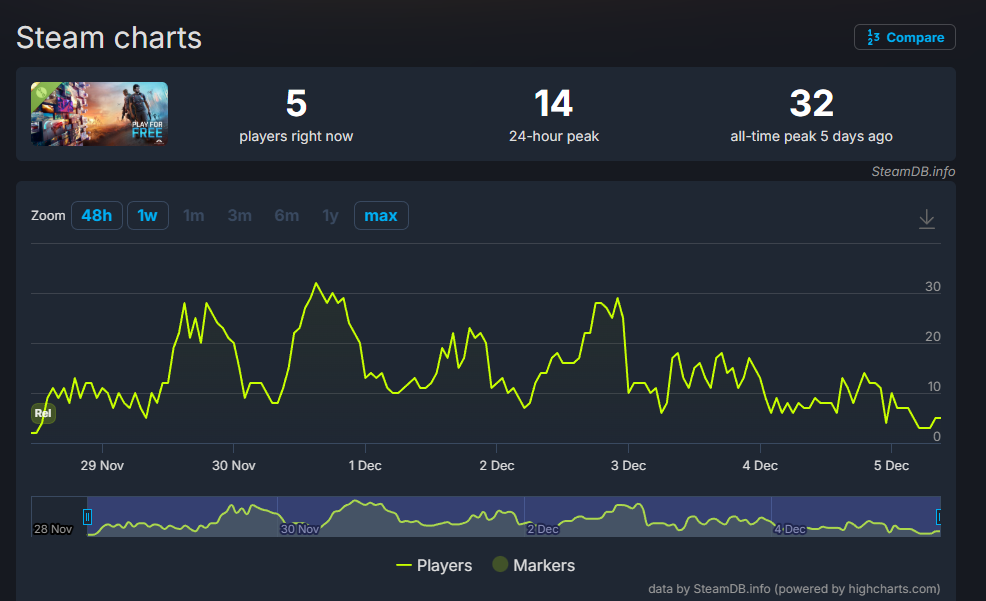Switch zoom to 1w
Screen dimensions: 986x601
pyautogui.click(x=148, y=216)
